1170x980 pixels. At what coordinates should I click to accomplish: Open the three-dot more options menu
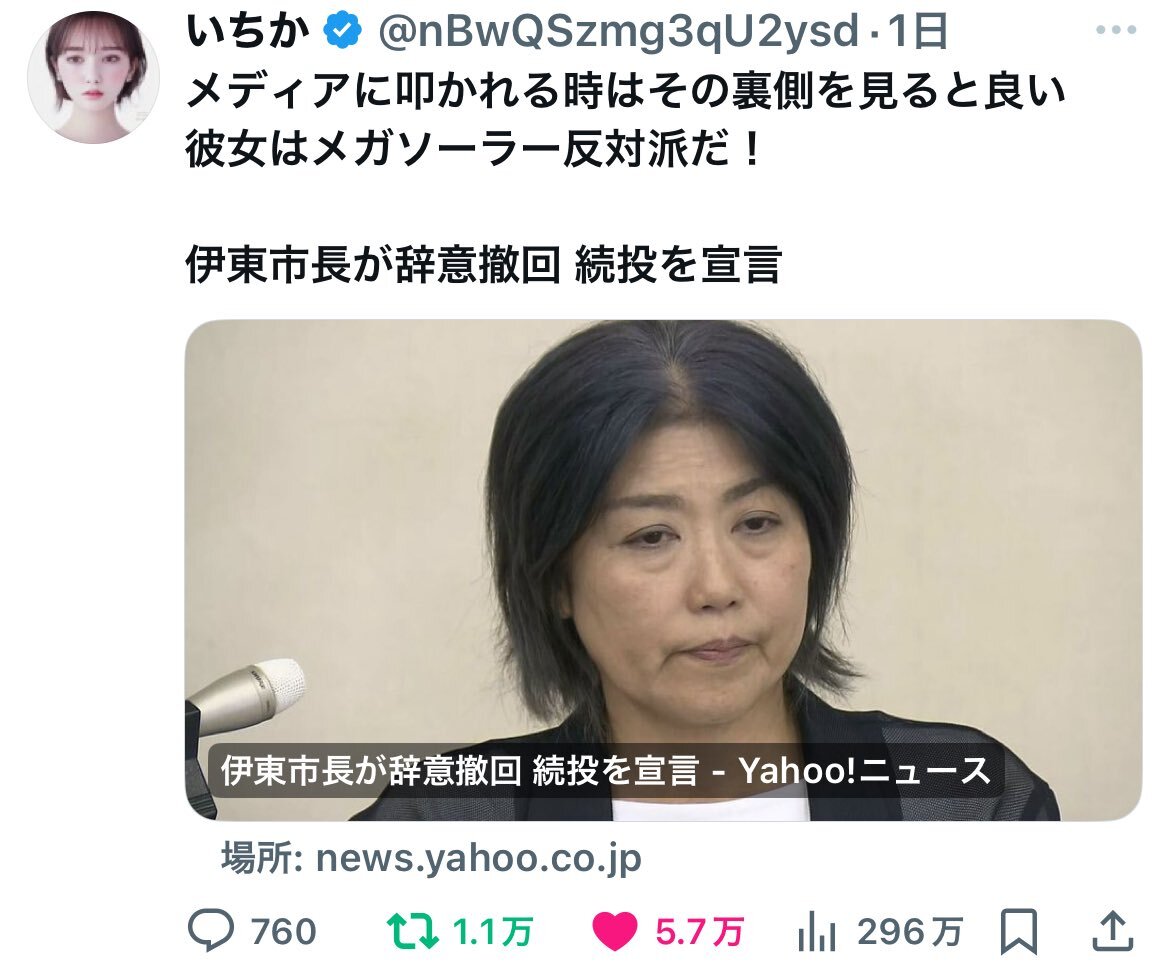(x=1116, y=31)
